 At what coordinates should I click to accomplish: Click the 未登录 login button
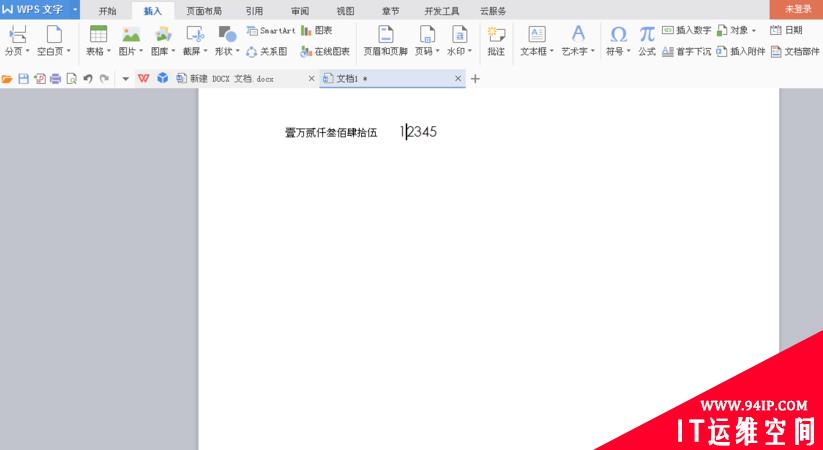pyautogui.click(x=798, y=9)
